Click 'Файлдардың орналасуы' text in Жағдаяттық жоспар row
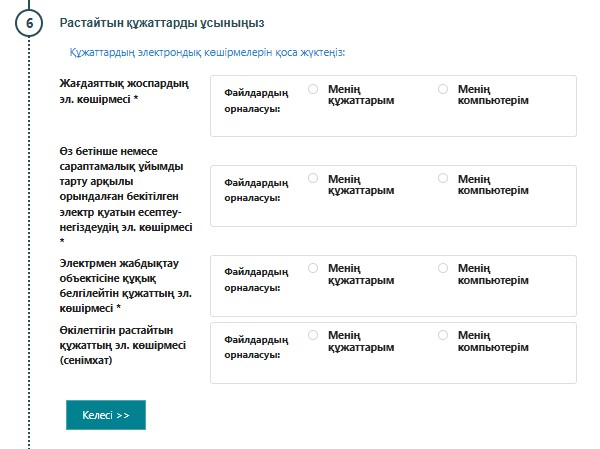Screen dimensions: 600x449 256,99
